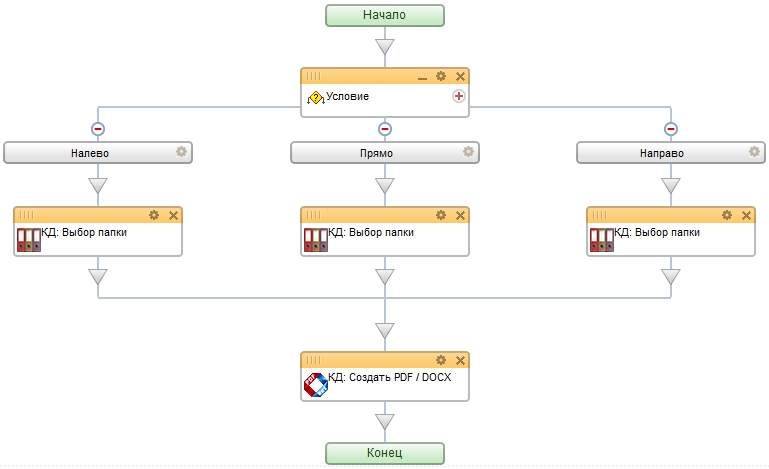Open gear settings on Направо branch
769x469 pixels.
(754, 152)
